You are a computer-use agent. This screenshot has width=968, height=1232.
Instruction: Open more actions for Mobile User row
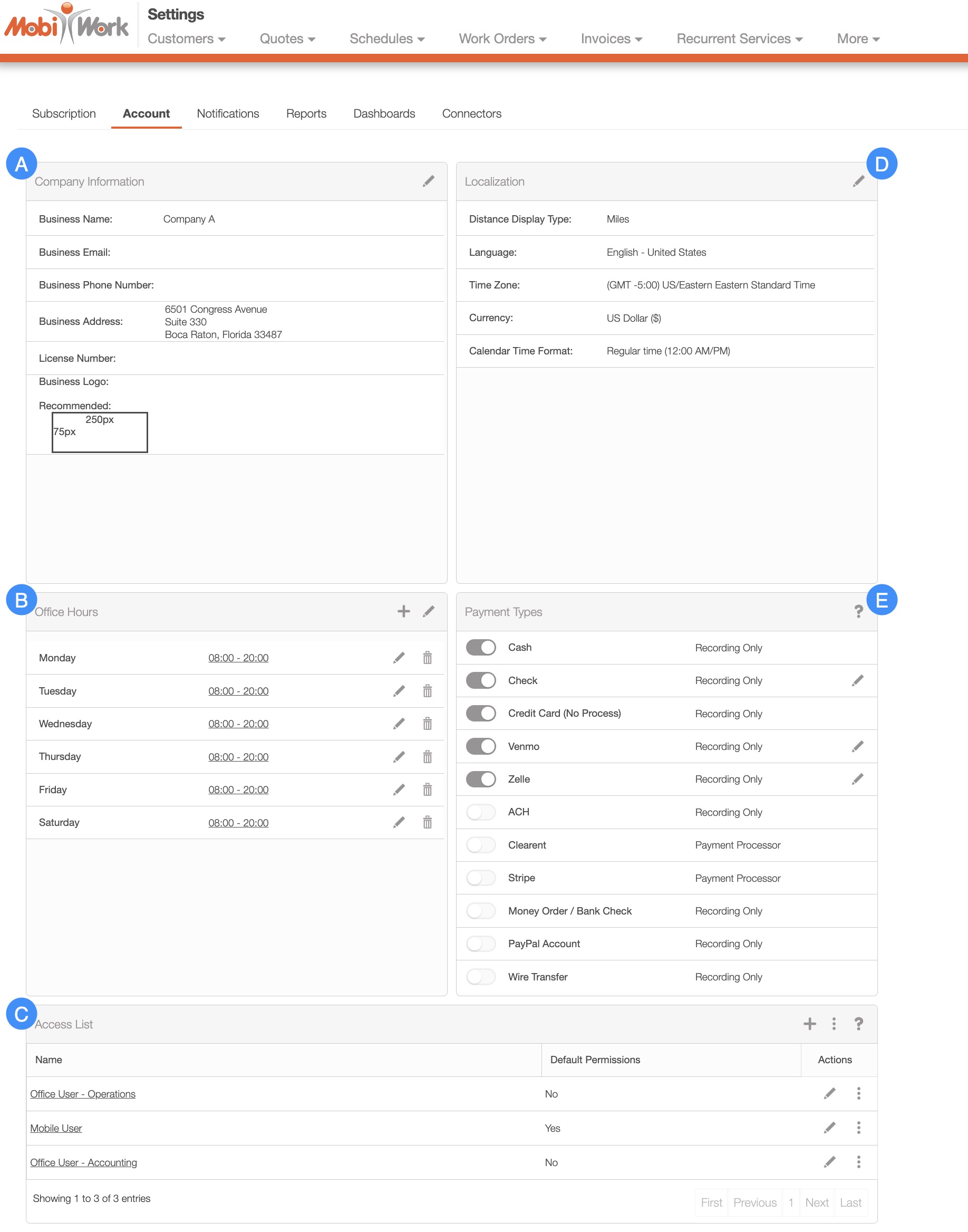click(858, 1128)
